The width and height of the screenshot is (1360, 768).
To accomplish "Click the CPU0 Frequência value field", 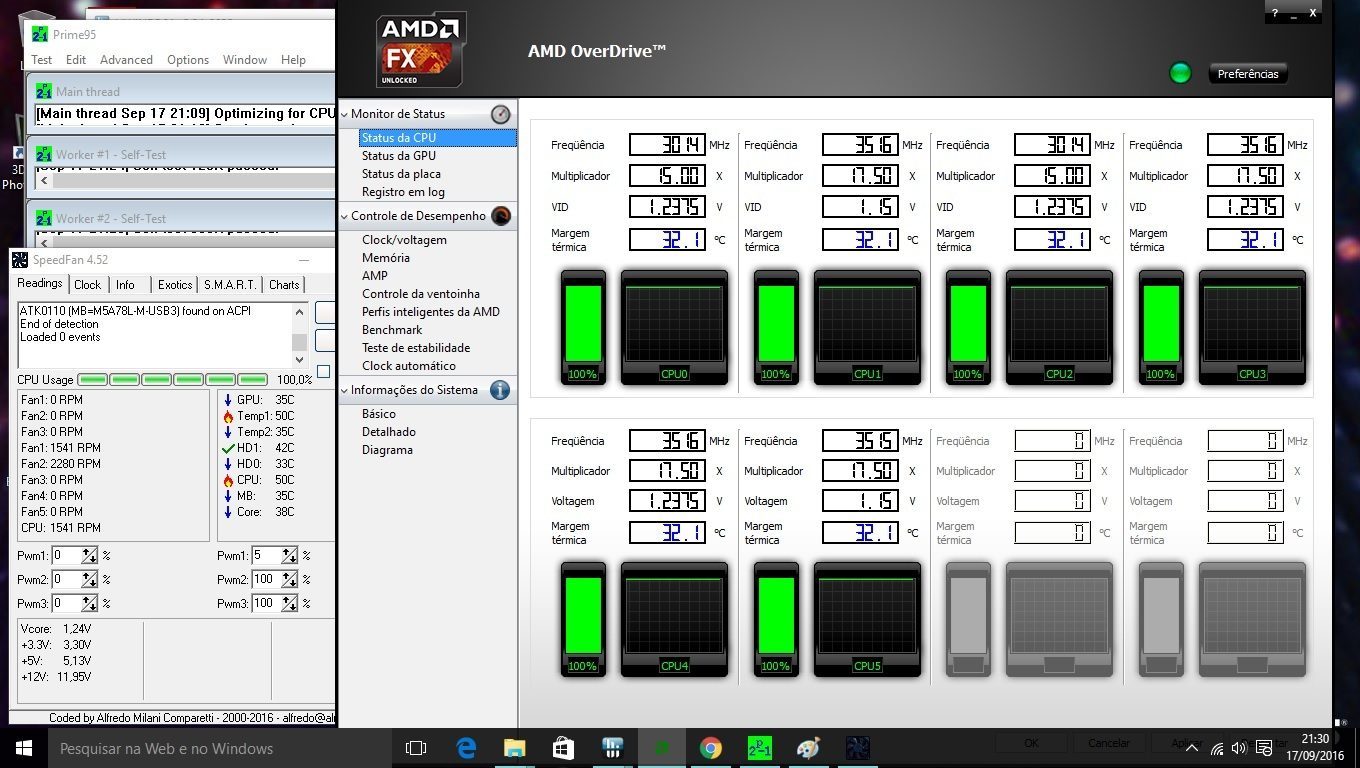I will (x=667, y=145).
